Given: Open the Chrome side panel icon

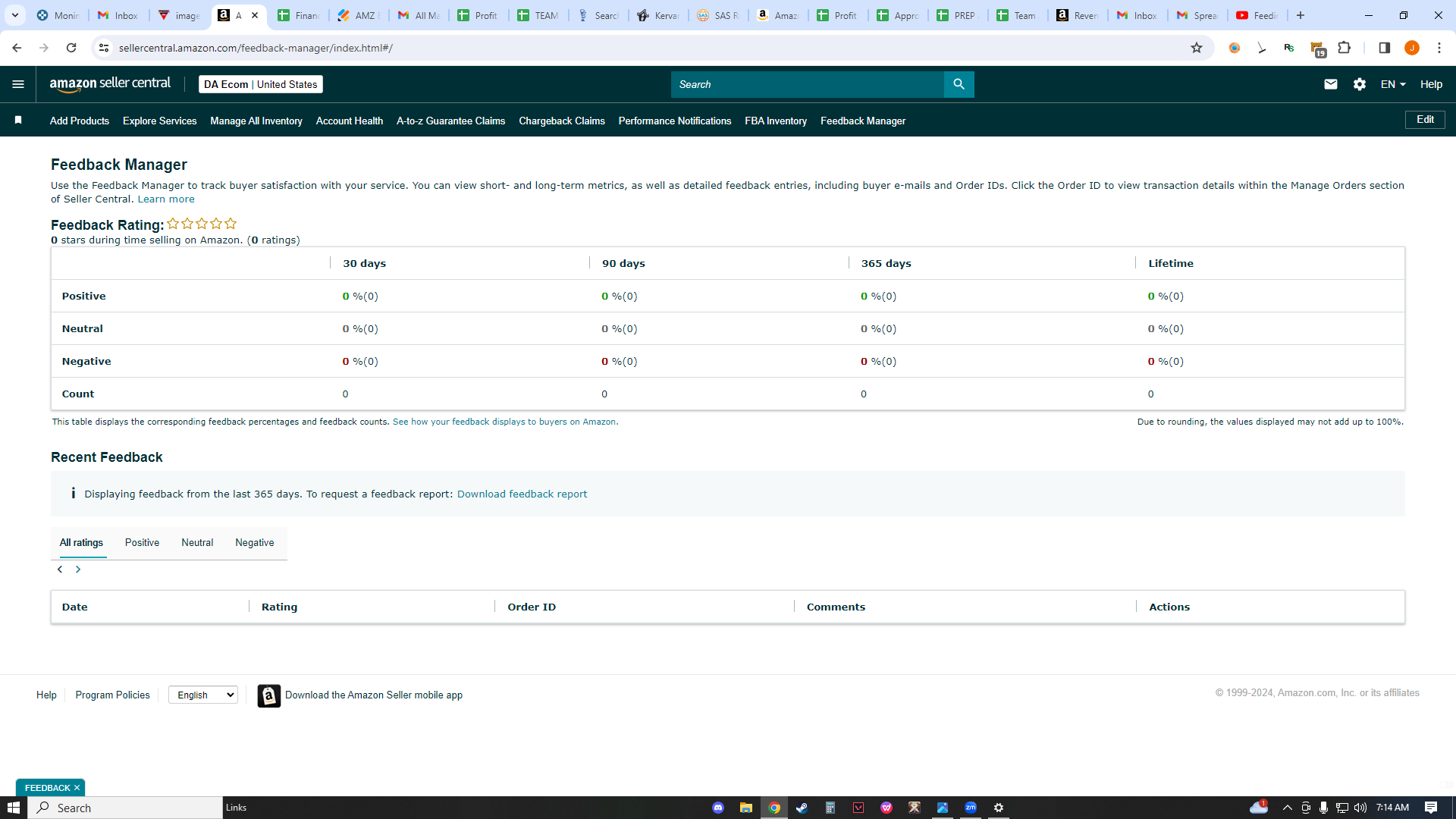Looking at the screenshot, I should tap(1384, 48).
